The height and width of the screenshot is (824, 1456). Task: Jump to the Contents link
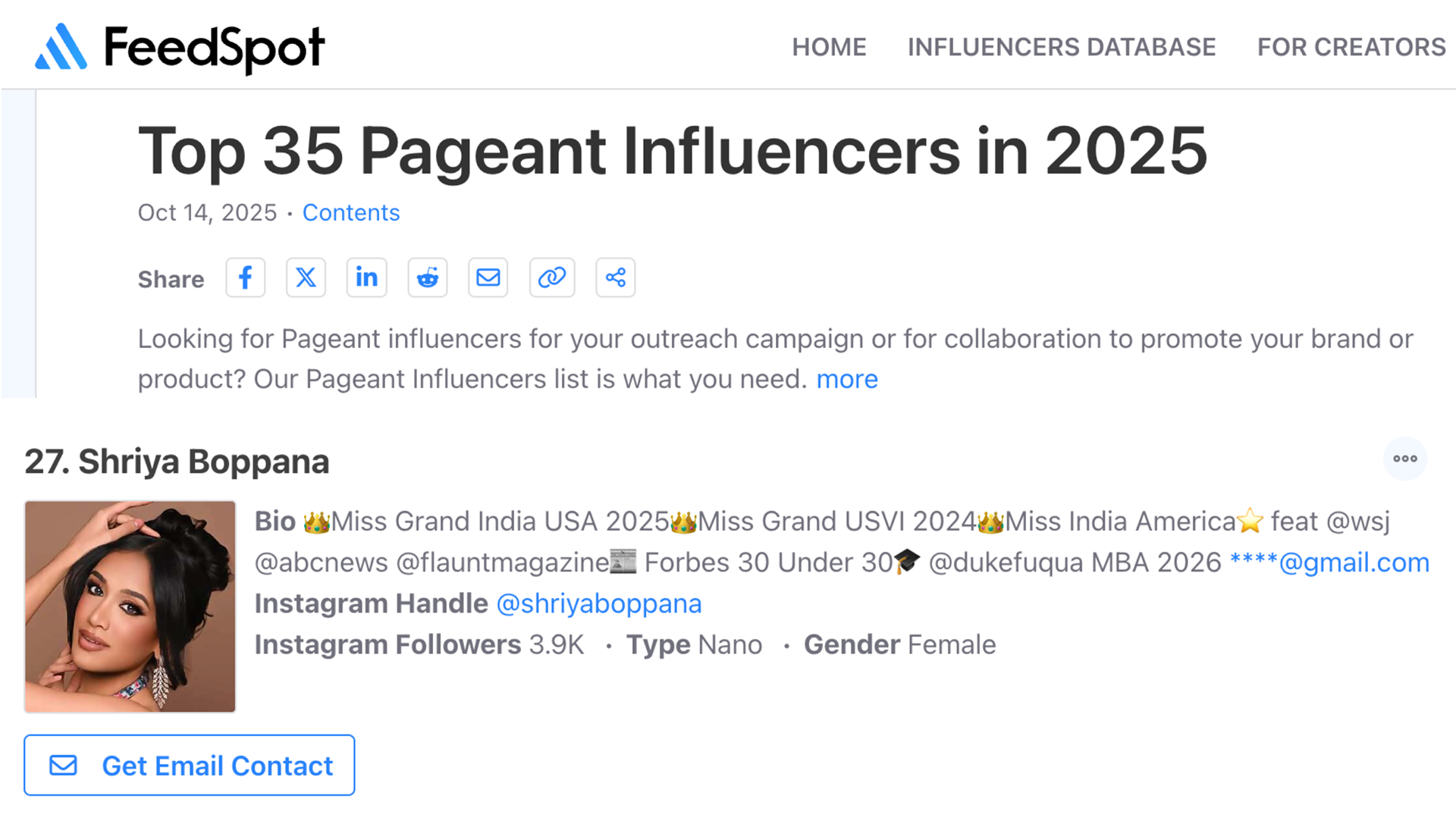coord(350,213)
